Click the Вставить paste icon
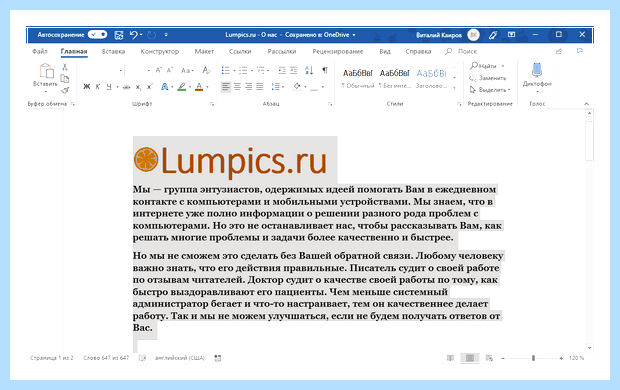Viewport: 620px width, 390px height. point(46,71)
